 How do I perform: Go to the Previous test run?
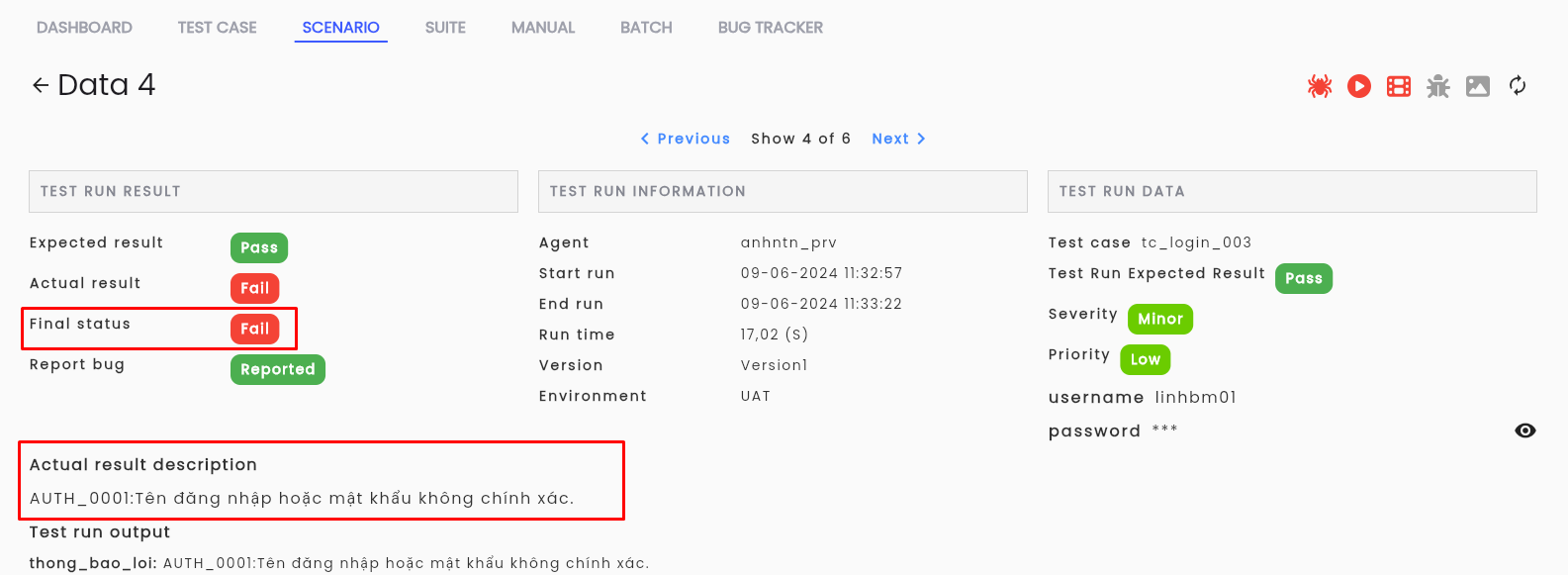point(685,139)
